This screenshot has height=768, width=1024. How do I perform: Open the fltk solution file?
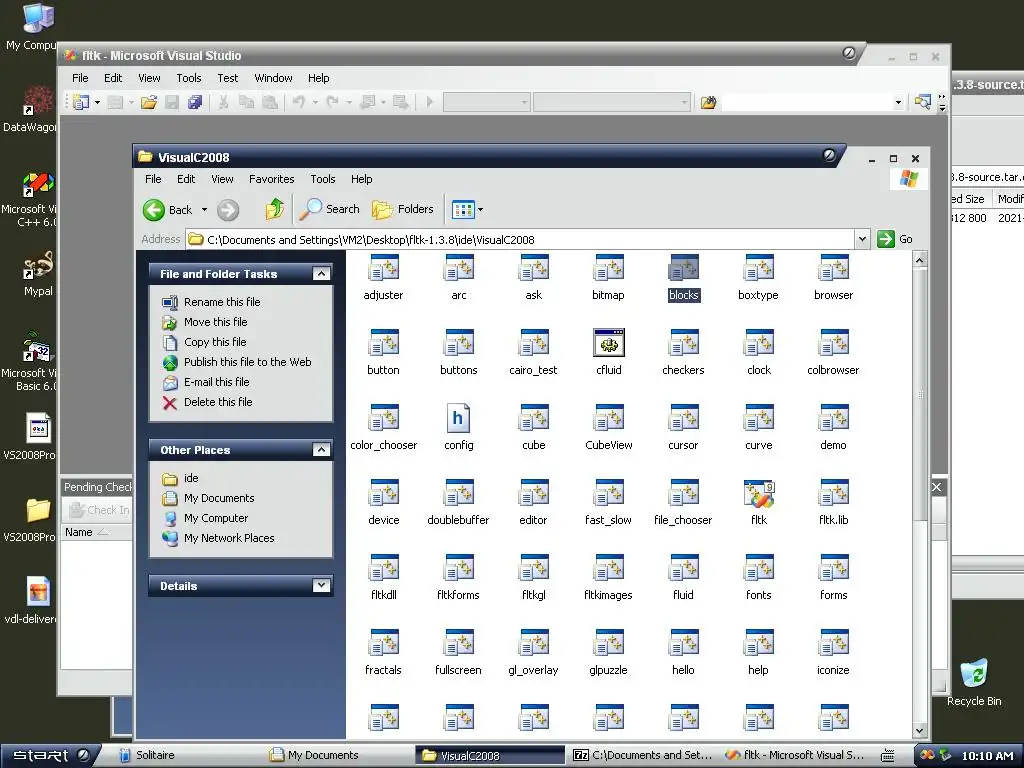(x=758, y=502)
